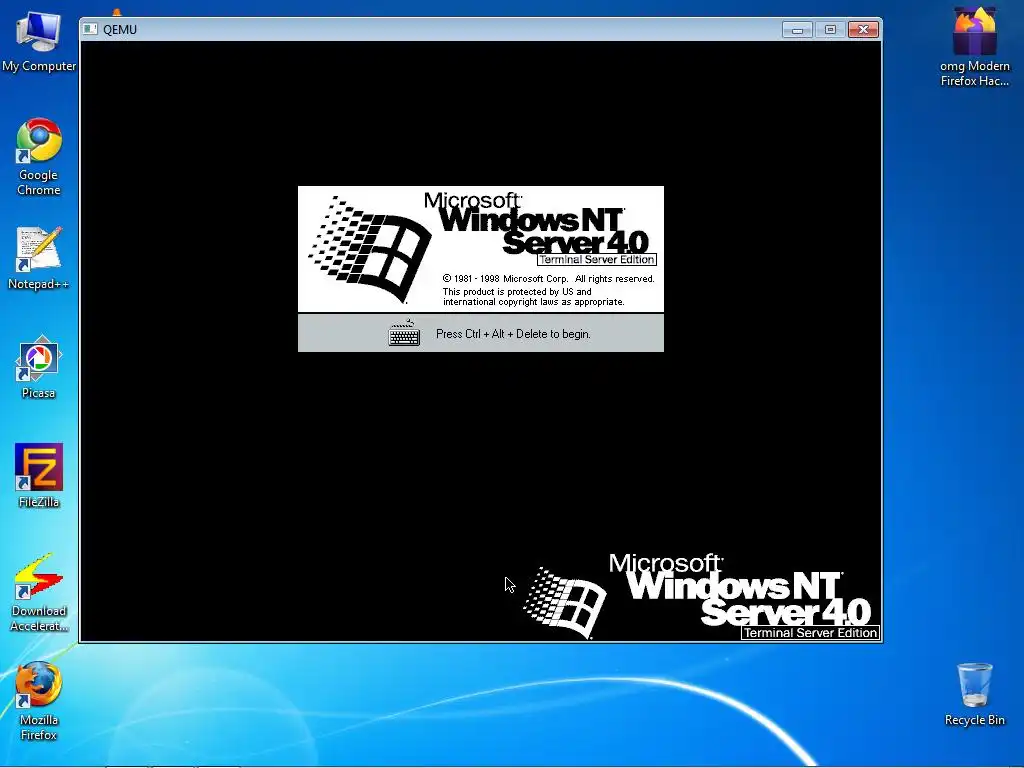The image size is (1024, 768).
Task: Close the QEMU window
Action: [x=863, y=29]
